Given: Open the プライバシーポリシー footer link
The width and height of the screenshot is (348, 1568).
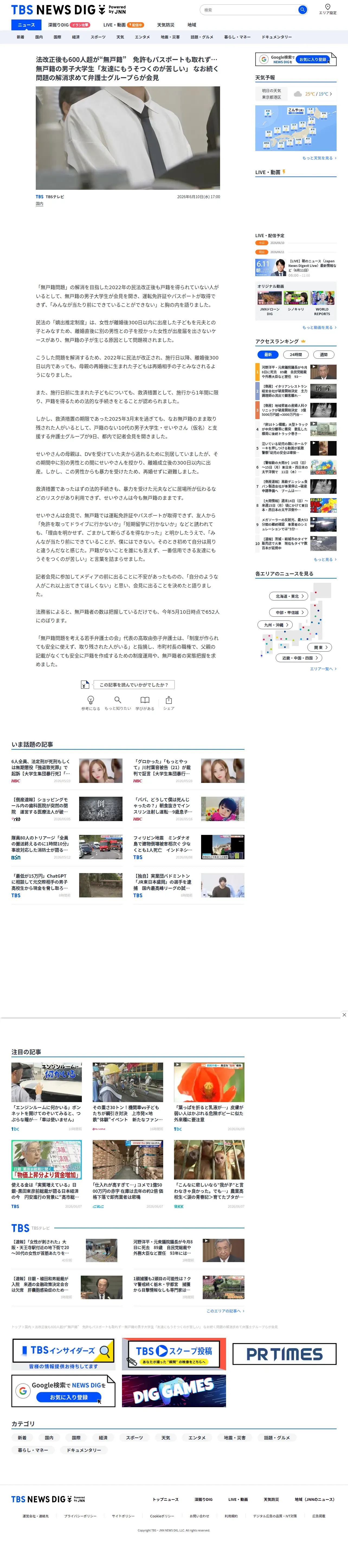Looking at the screenshot, I should [x=80, y=1516].
